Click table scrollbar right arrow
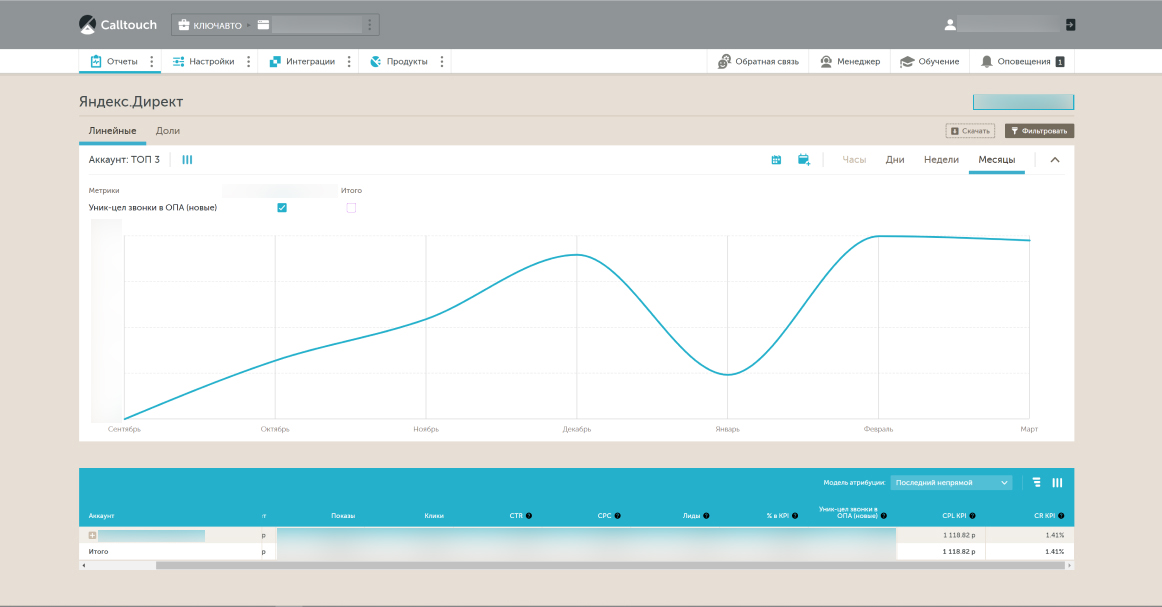 click(1069, 565)
